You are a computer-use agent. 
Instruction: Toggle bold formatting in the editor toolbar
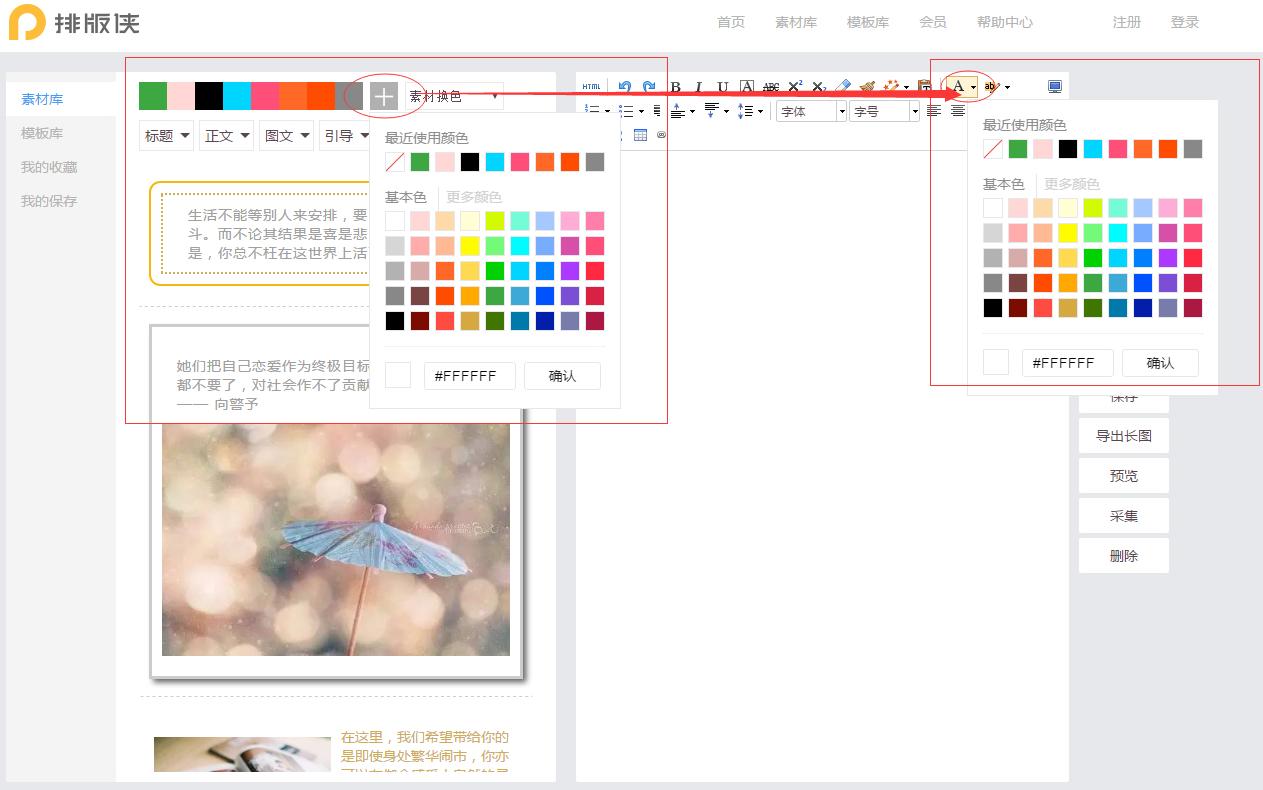676,87
